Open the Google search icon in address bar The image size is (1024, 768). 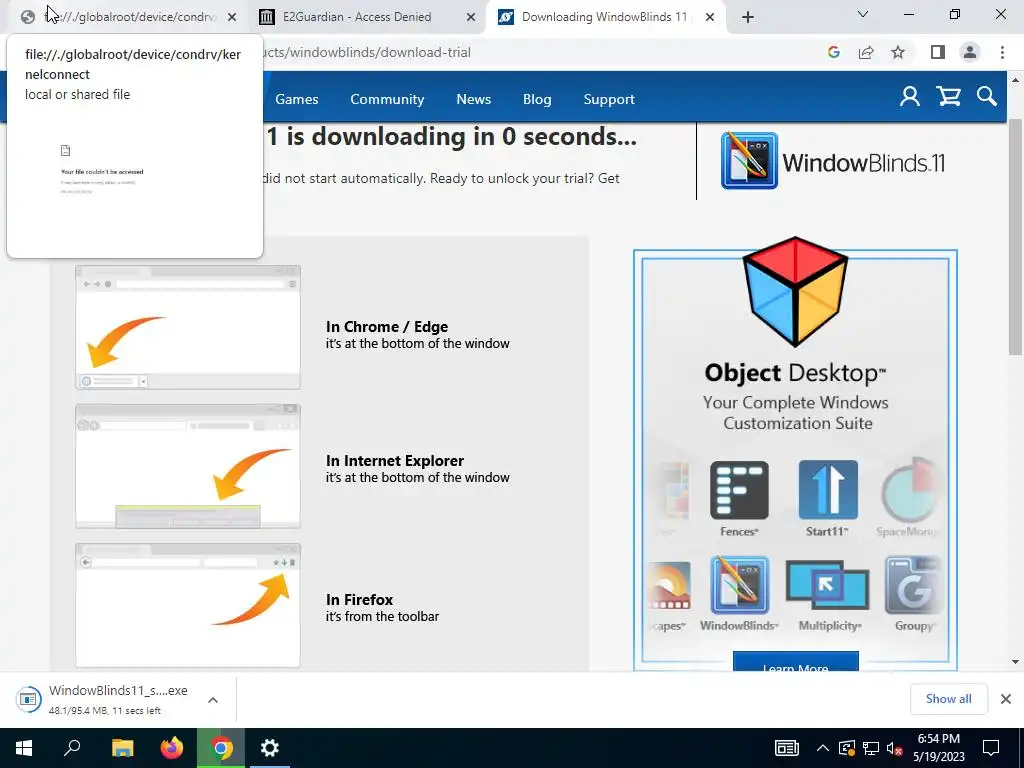point(833,52)
